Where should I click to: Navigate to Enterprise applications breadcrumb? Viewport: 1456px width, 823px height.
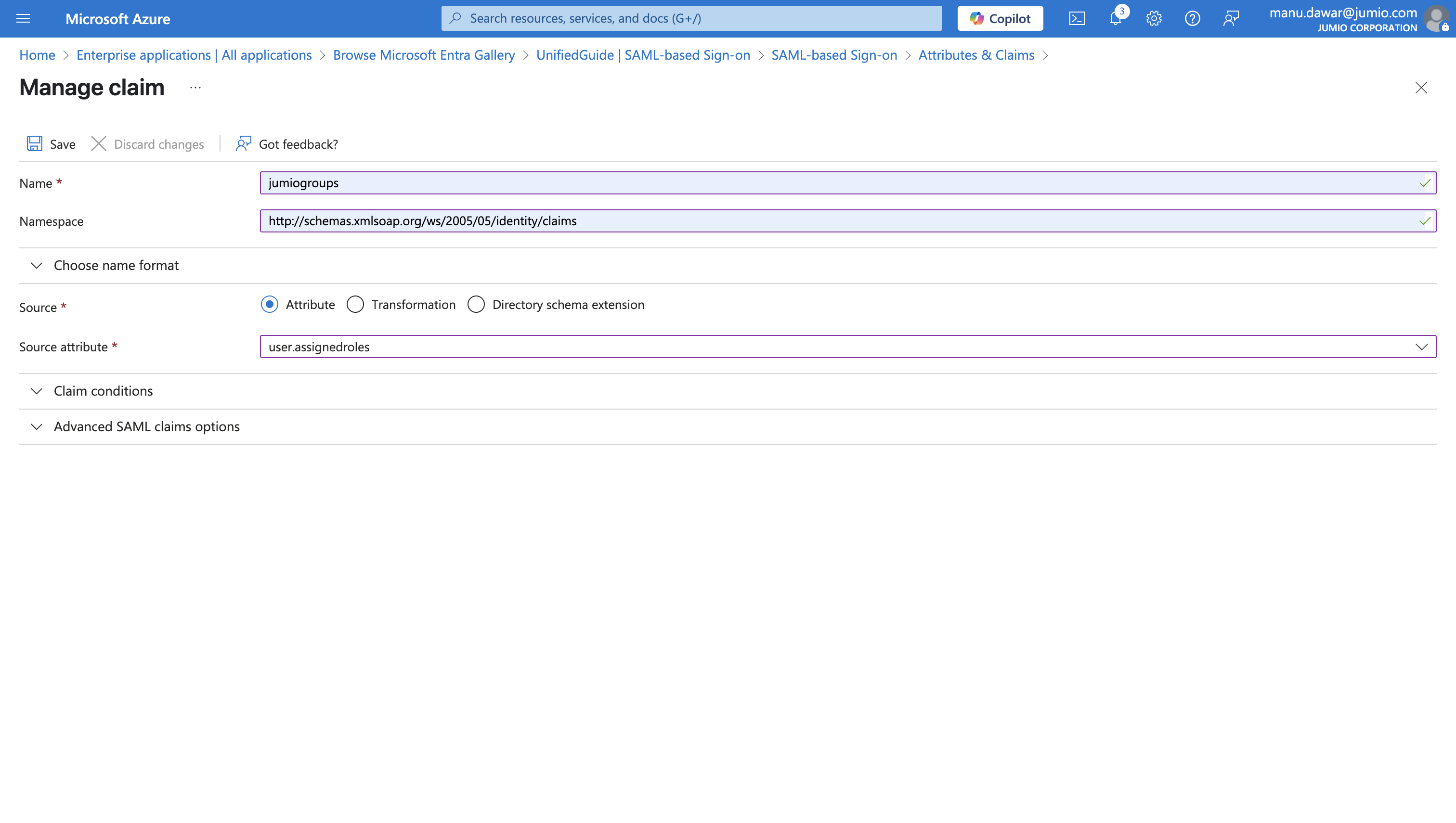pyautogui.click(x=194, y=55)
